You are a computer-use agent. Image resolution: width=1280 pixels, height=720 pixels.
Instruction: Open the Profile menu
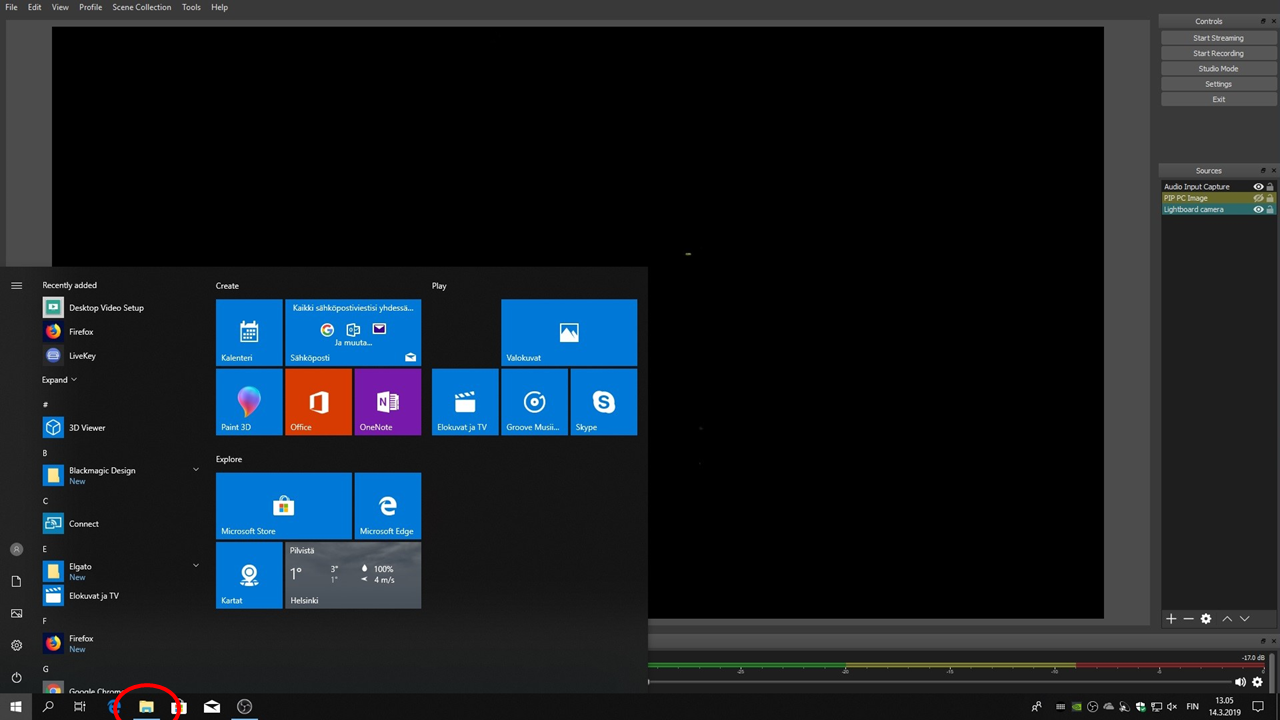pyautogui.click(x=91, y=7)
